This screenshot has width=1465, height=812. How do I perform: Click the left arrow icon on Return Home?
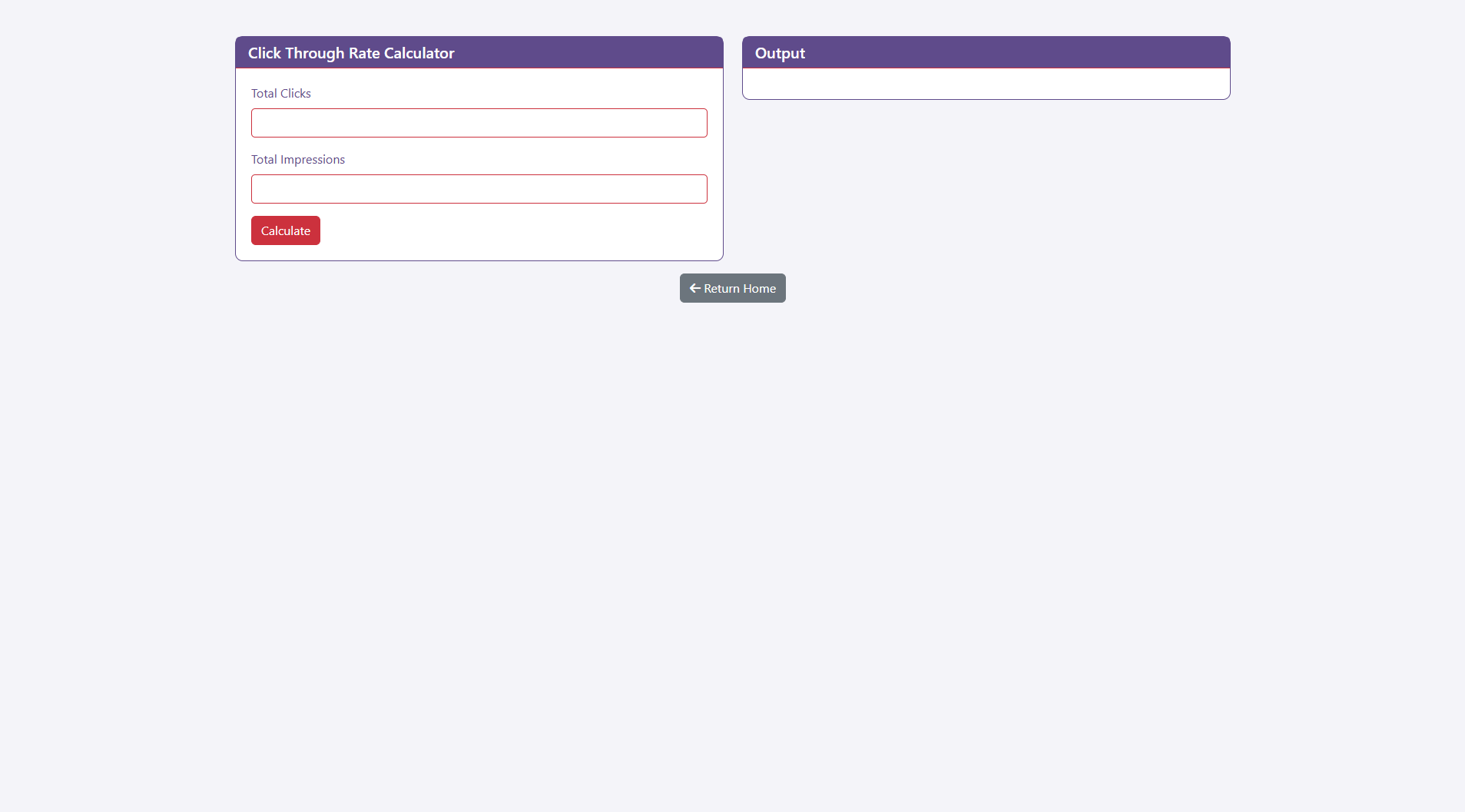[694, 288]
